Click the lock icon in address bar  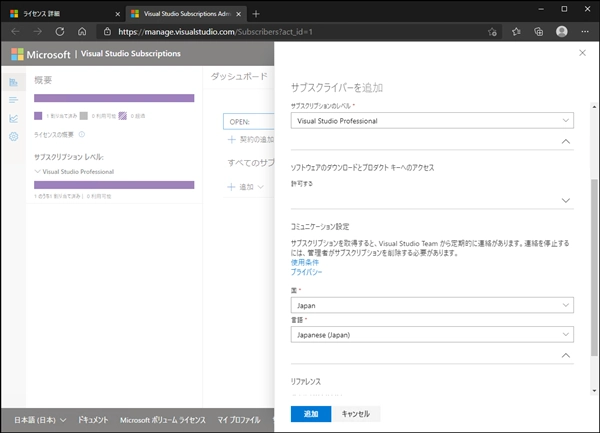click(x=108, y=32)
